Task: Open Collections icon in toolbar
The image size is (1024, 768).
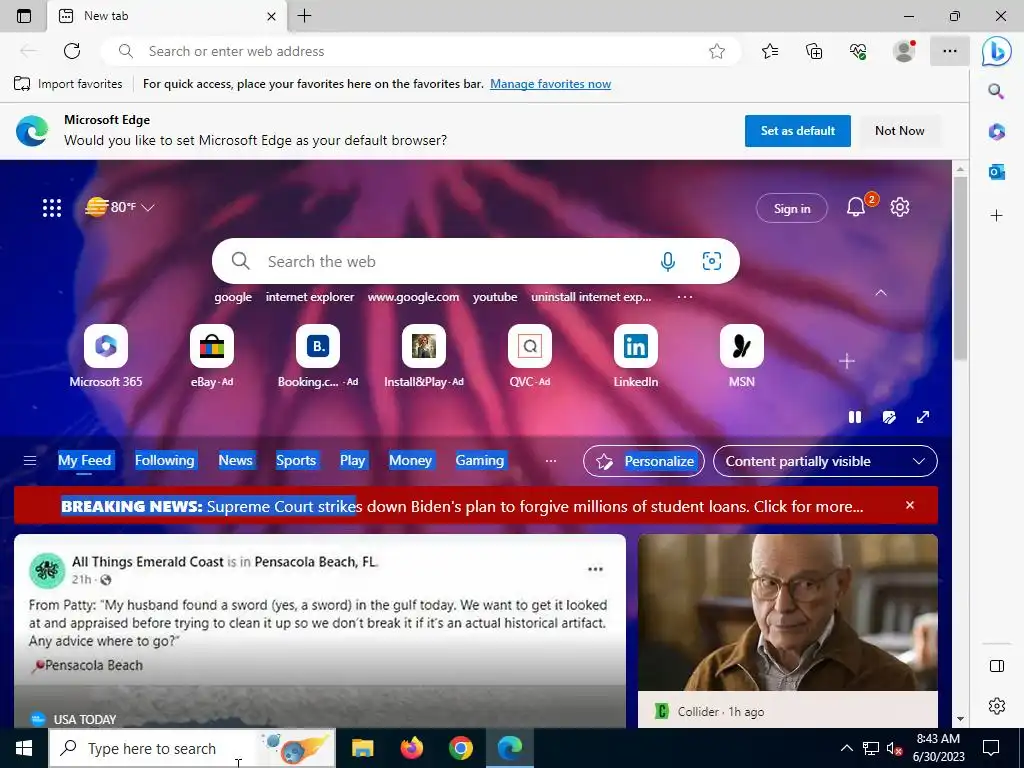Action: [814, 51]
